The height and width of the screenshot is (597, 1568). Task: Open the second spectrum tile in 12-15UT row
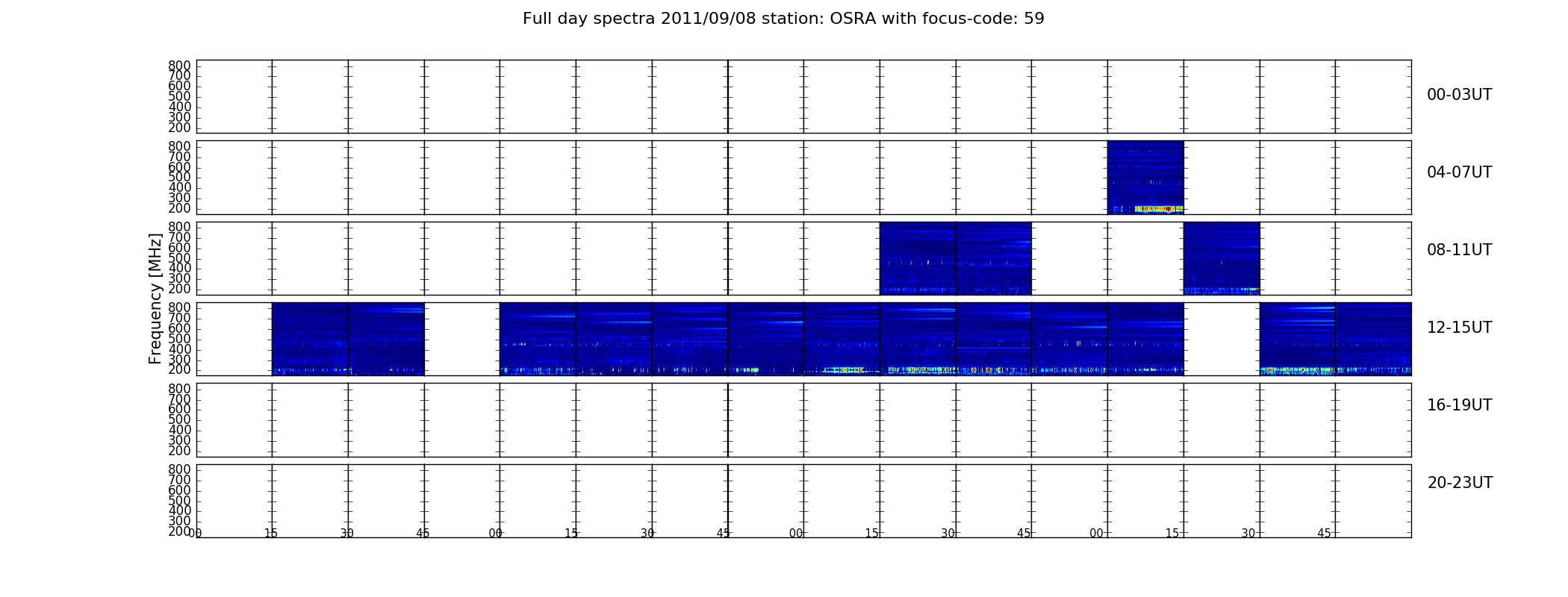click(386, 339)
